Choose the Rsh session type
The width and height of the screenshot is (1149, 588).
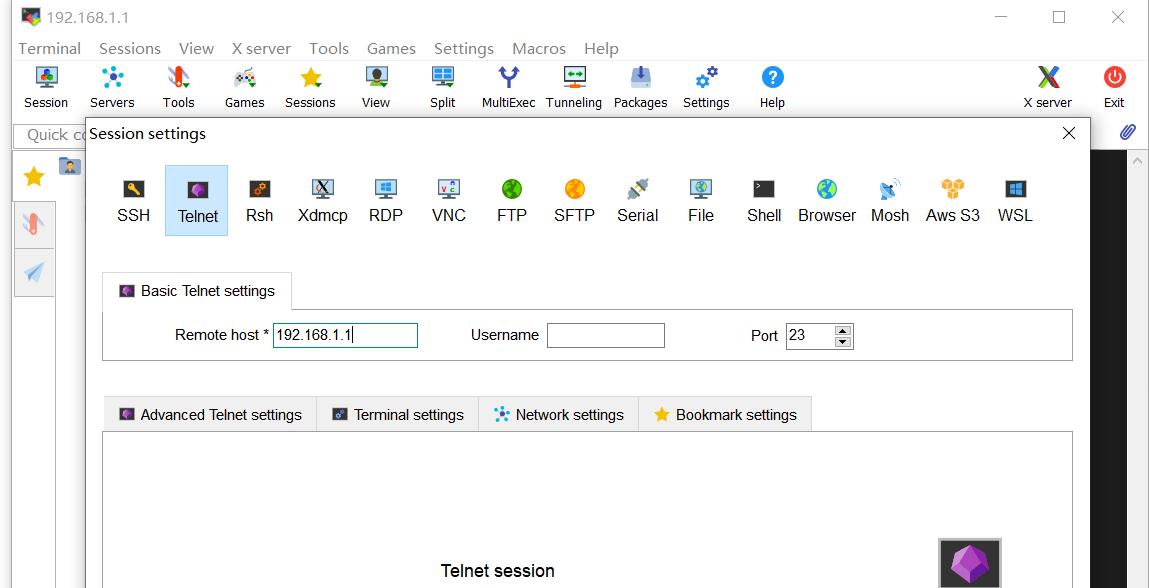pyautogui.click(x=259, y=201)
